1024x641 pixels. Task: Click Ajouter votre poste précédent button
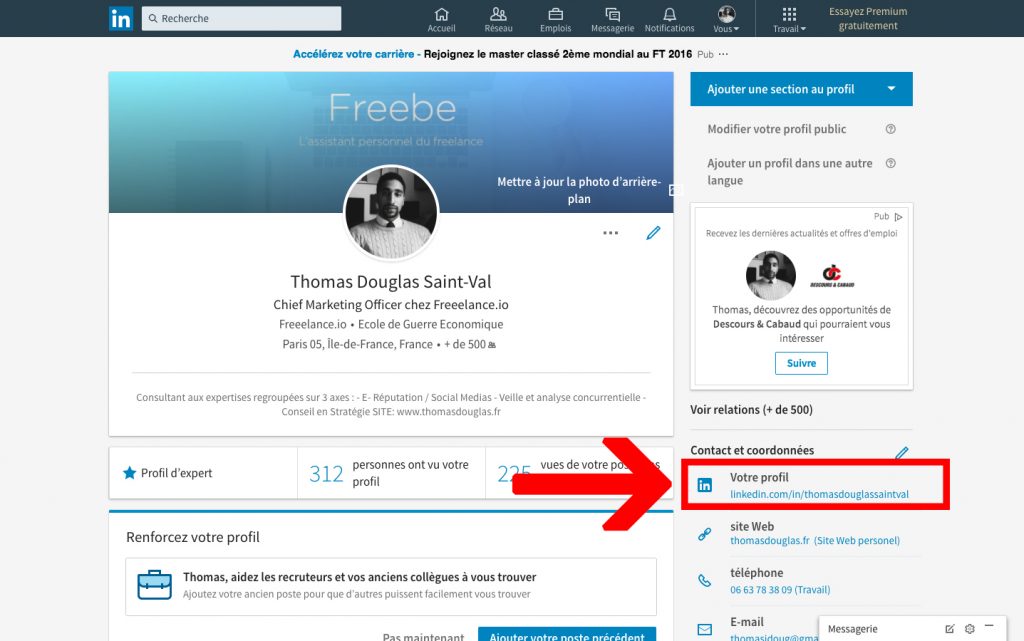[x=567, y=634]
